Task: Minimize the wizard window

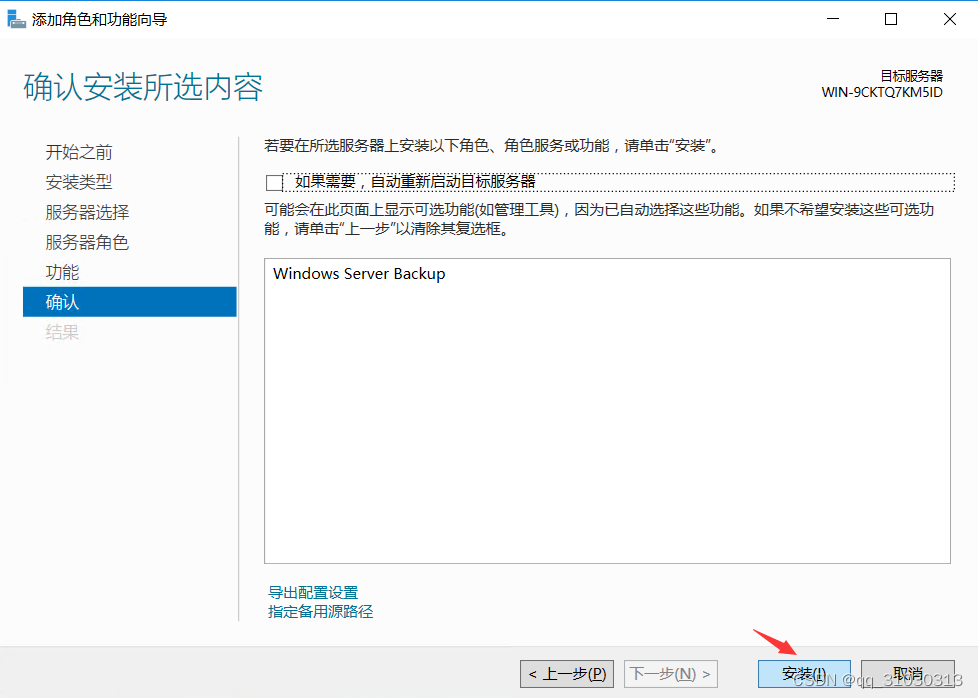Action: [x=833, y=18]
